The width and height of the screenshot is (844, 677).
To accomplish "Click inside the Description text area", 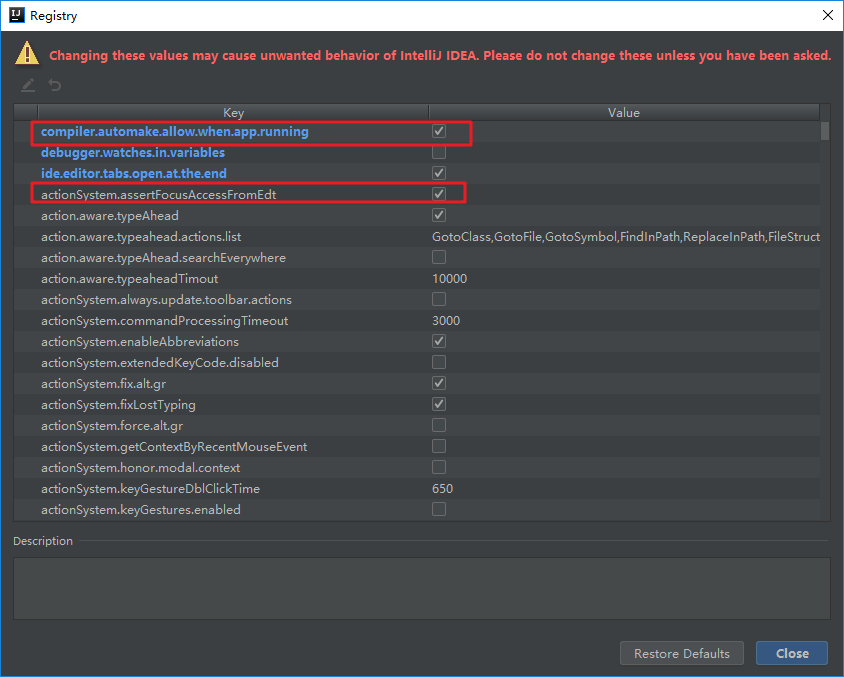I will tap(421, 588).
